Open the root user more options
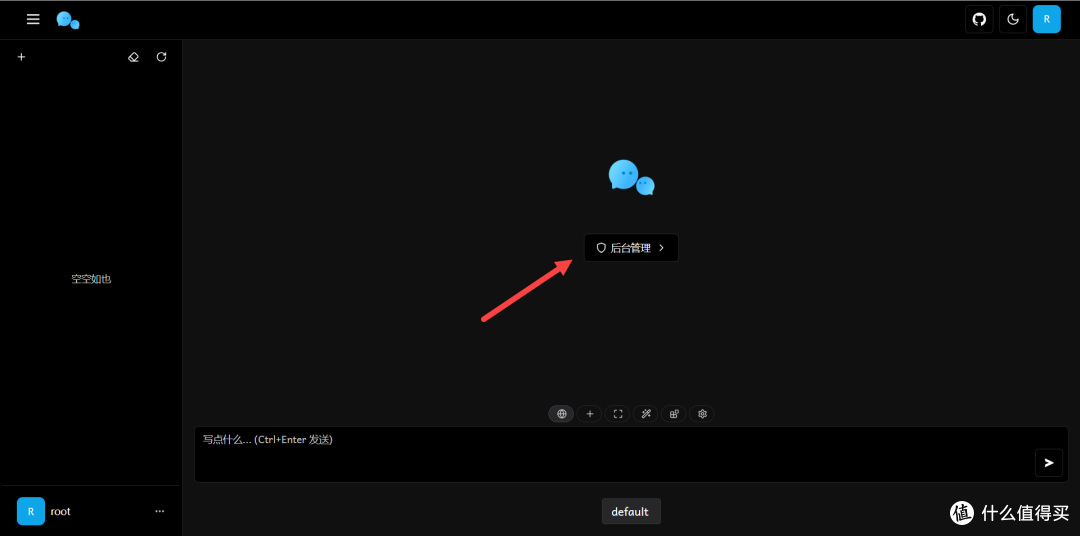This screenshot has width=1080, height=536. tap(160, 511)
